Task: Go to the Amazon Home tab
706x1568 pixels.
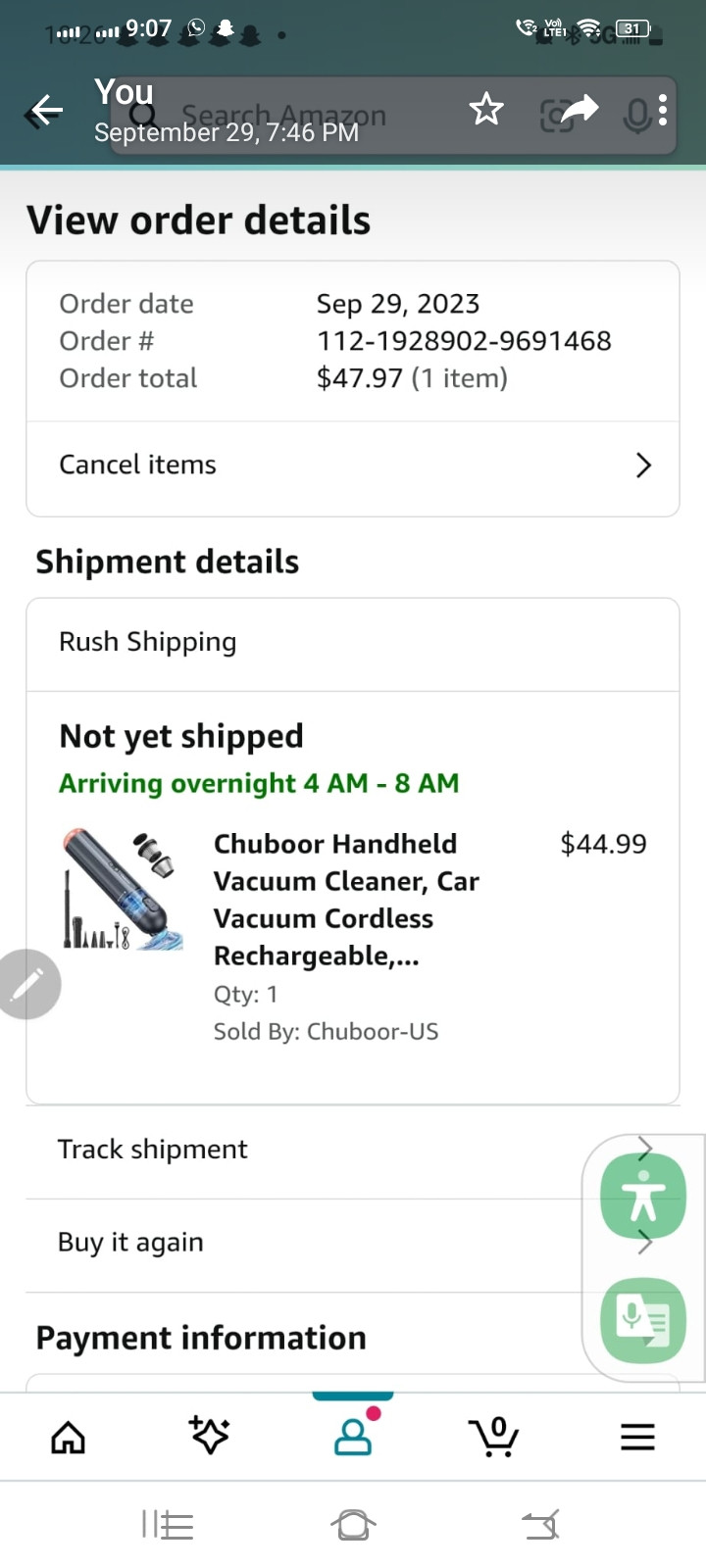Action: click(x=68, y=1438)
